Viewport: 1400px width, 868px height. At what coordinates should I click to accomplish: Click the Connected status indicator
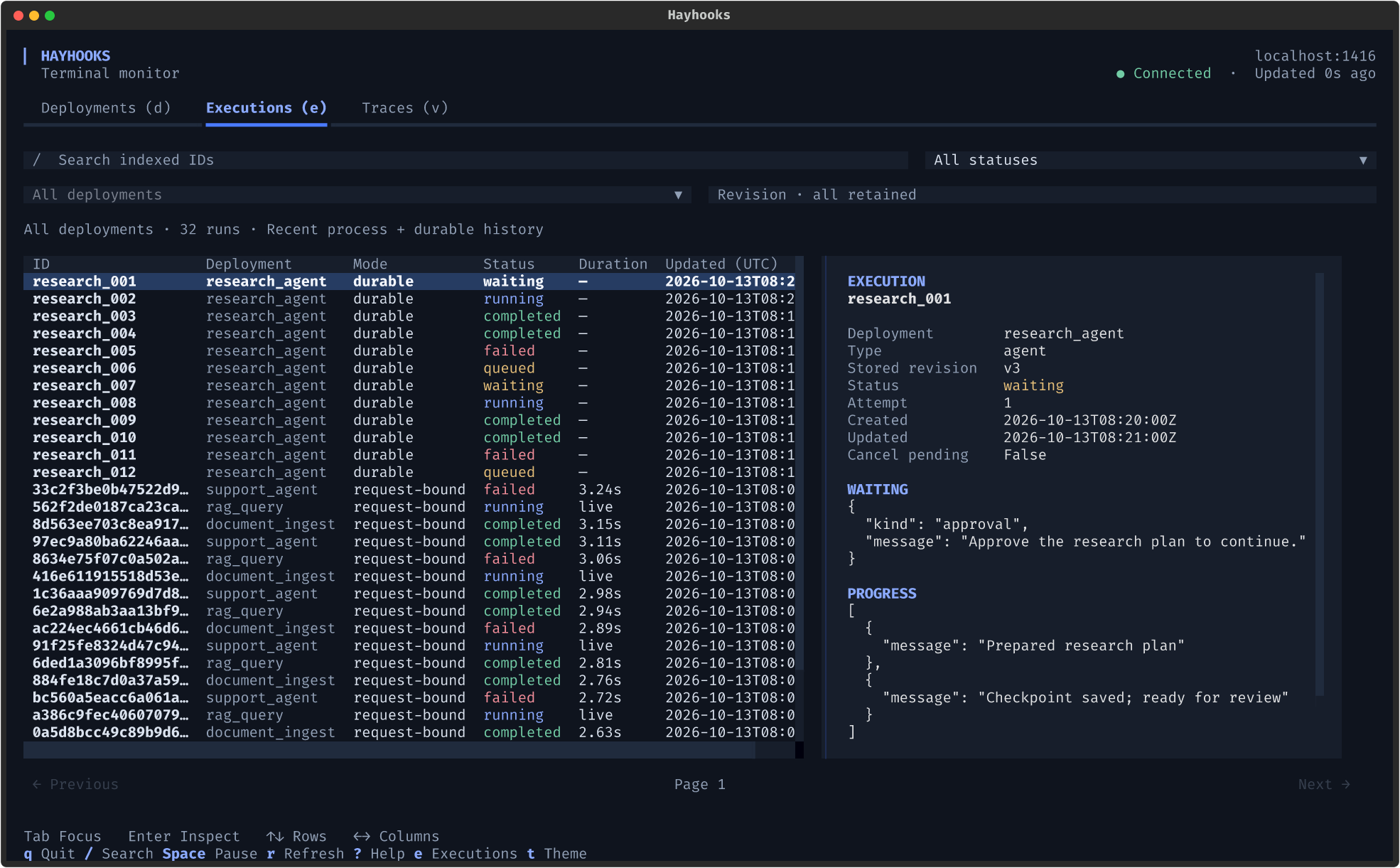[1163, 73]
